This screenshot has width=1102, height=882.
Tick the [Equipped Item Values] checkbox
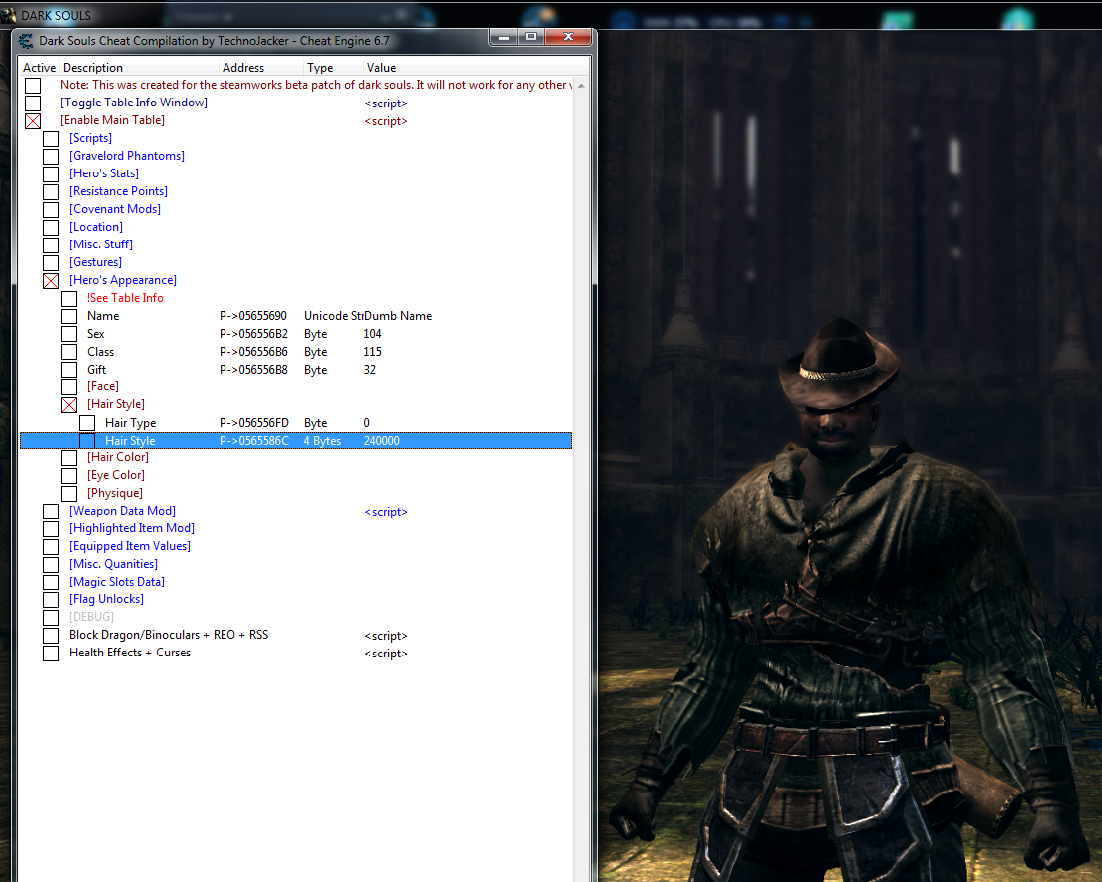click(51, 547)
